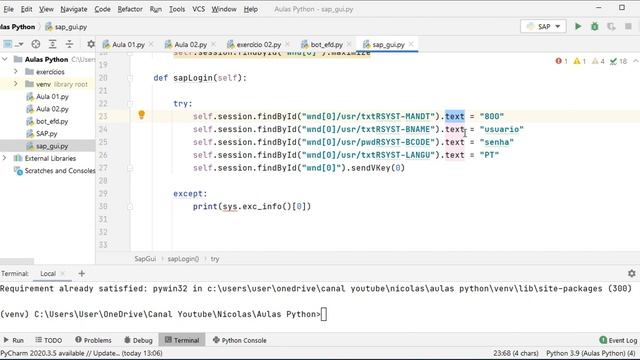
Task: Click the sap_gui.py navigation bar crumb
Action: (x=66, y=27)
